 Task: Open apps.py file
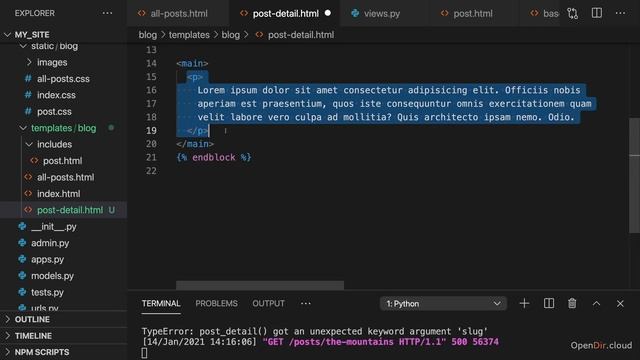click(47, 259)
